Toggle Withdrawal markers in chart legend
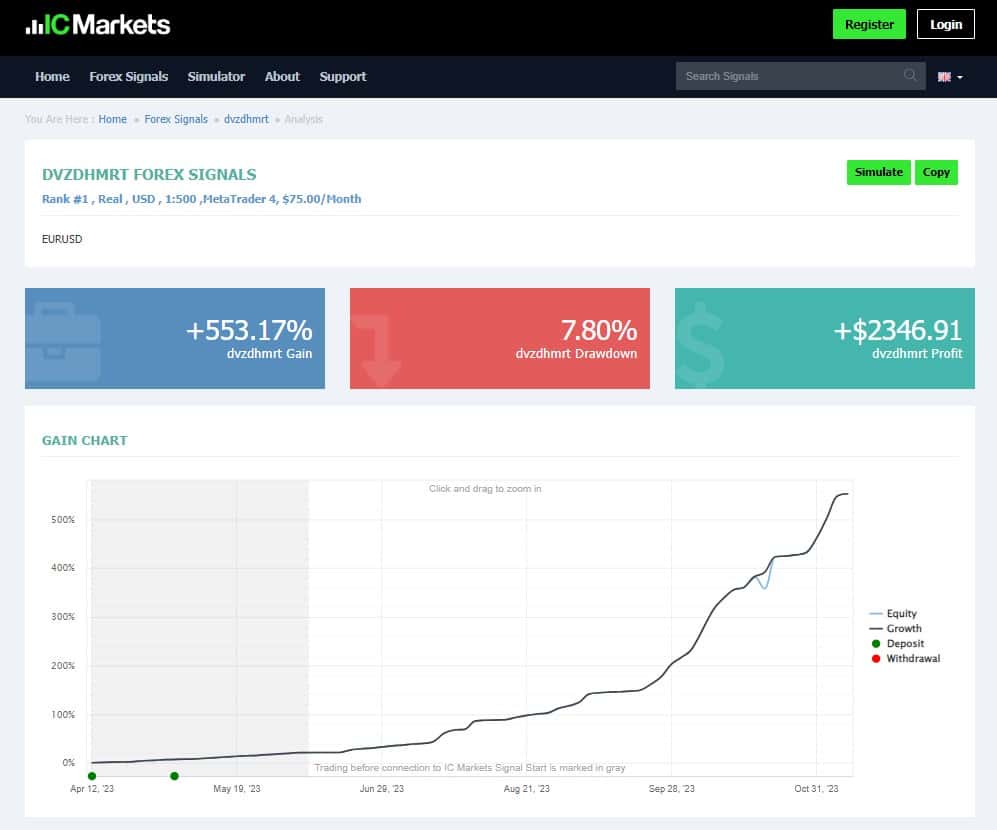 pyautogui.click(x=905, y=658)
